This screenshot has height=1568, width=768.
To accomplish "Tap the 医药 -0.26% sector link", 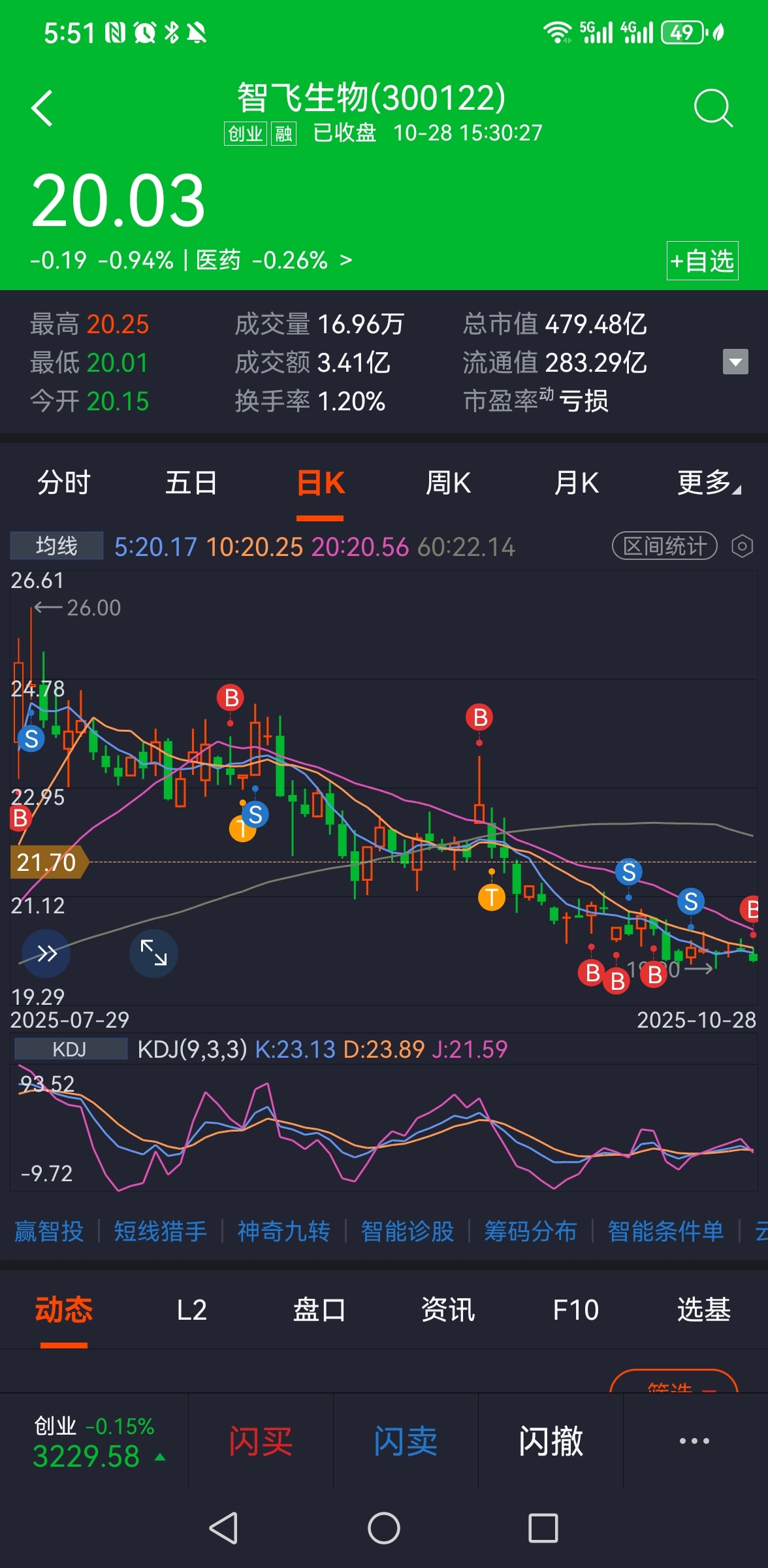I will (x=274, y=260).
